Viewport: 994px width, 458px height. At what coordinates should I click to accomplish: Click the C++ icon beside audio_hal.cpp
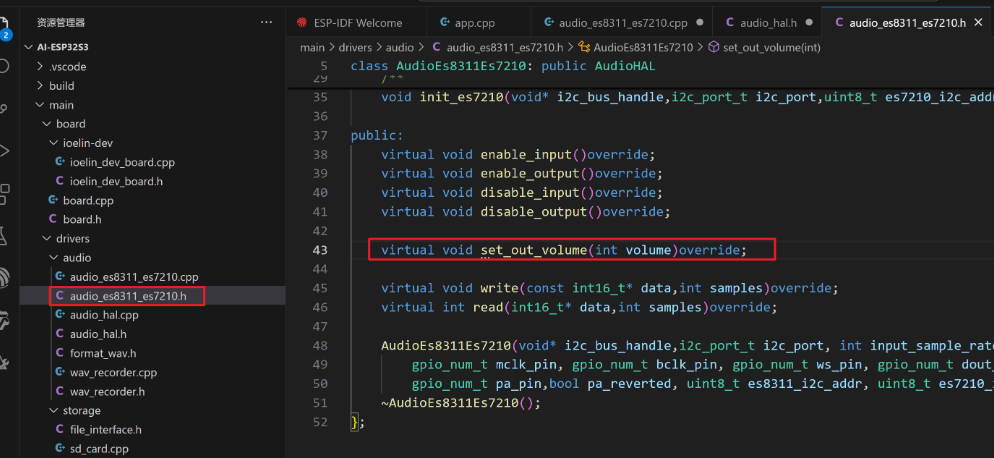[60, 315]
